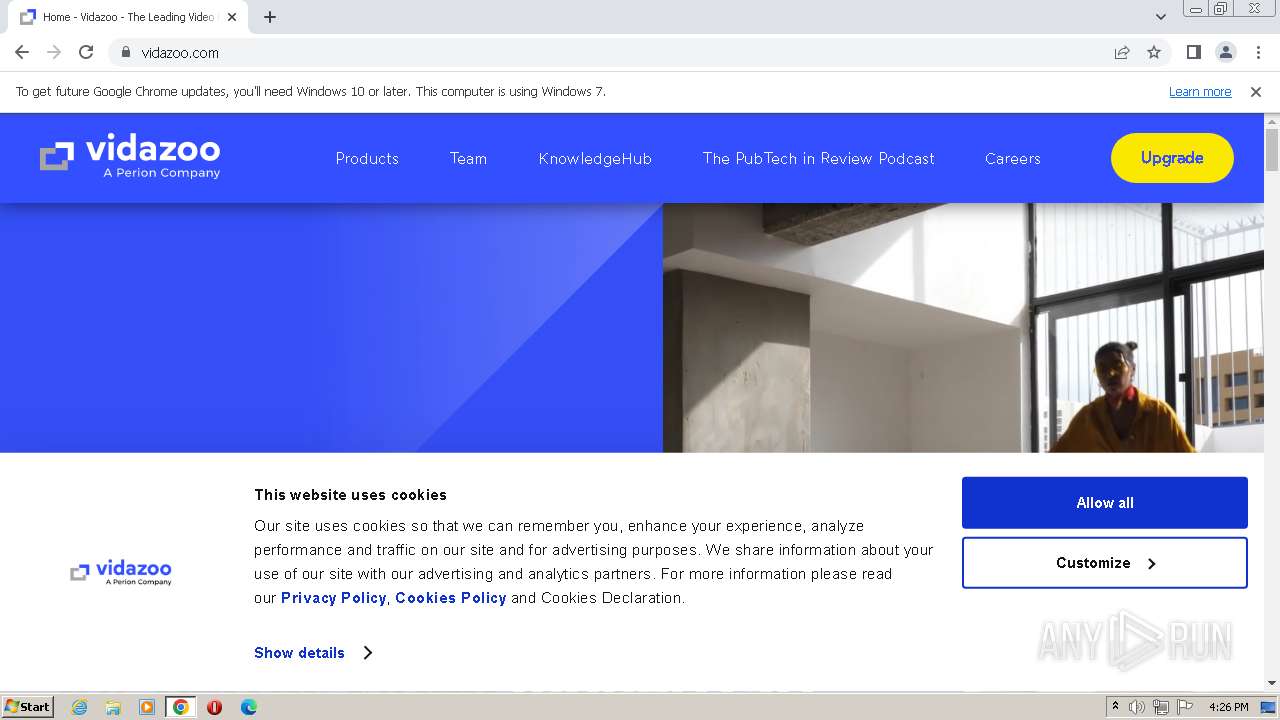Allow all cookies

tap(1105, 503)
